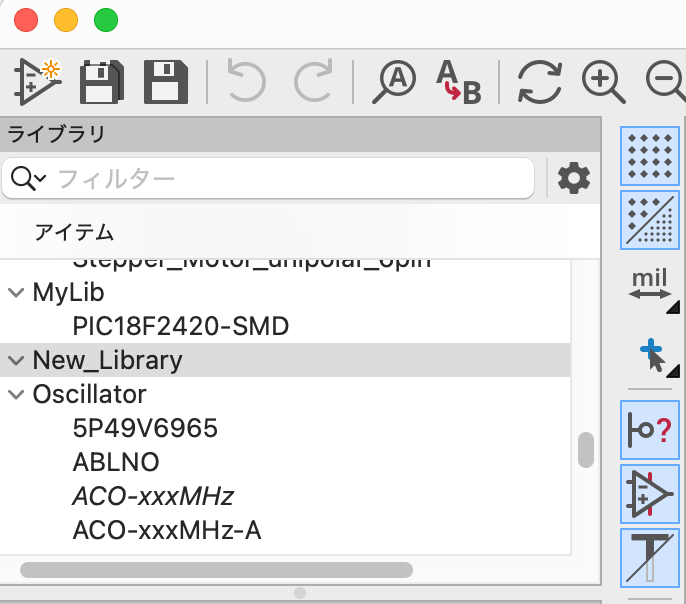Select the New_Library row
Viewport: 686px width, 604px height.
click(x=285, y=360)
